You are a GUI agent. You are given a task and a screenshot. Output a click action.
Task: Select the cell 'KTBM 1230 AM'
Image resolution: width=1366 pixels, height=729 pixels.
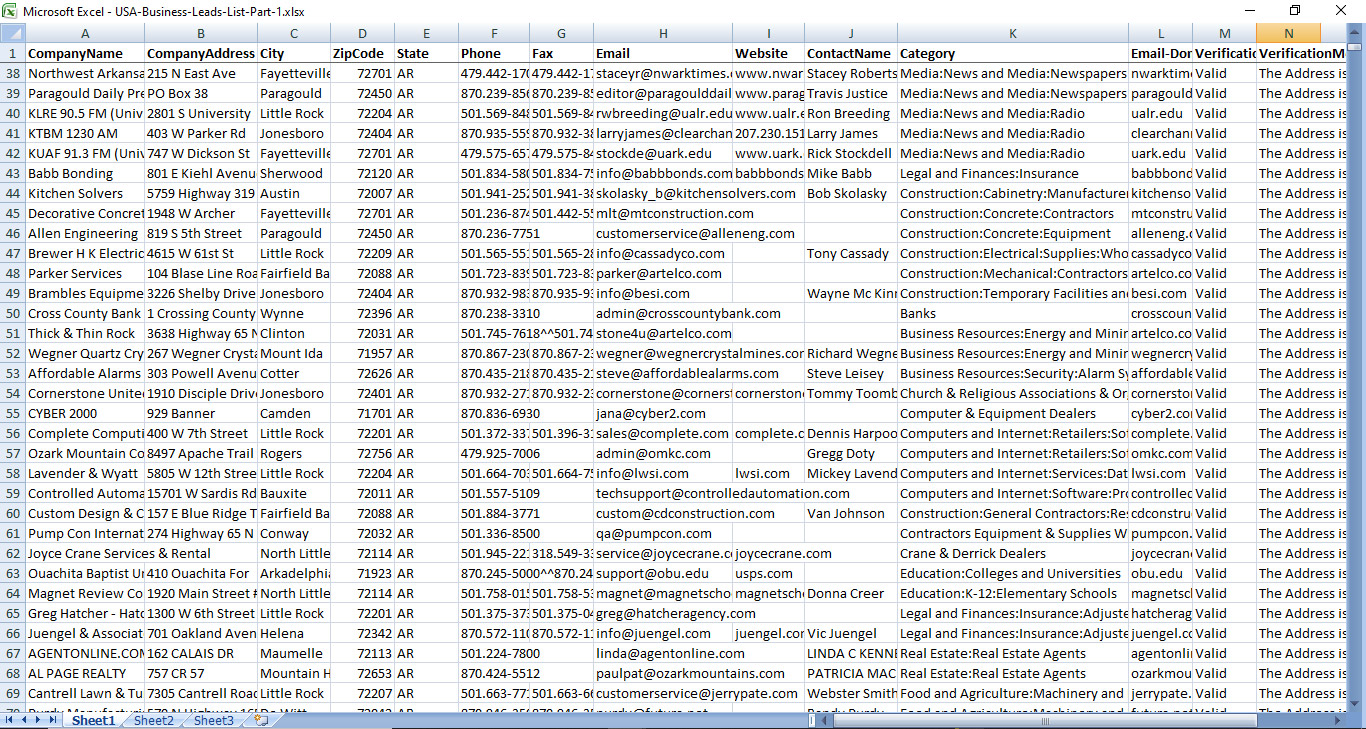click(x=85, y=133)
